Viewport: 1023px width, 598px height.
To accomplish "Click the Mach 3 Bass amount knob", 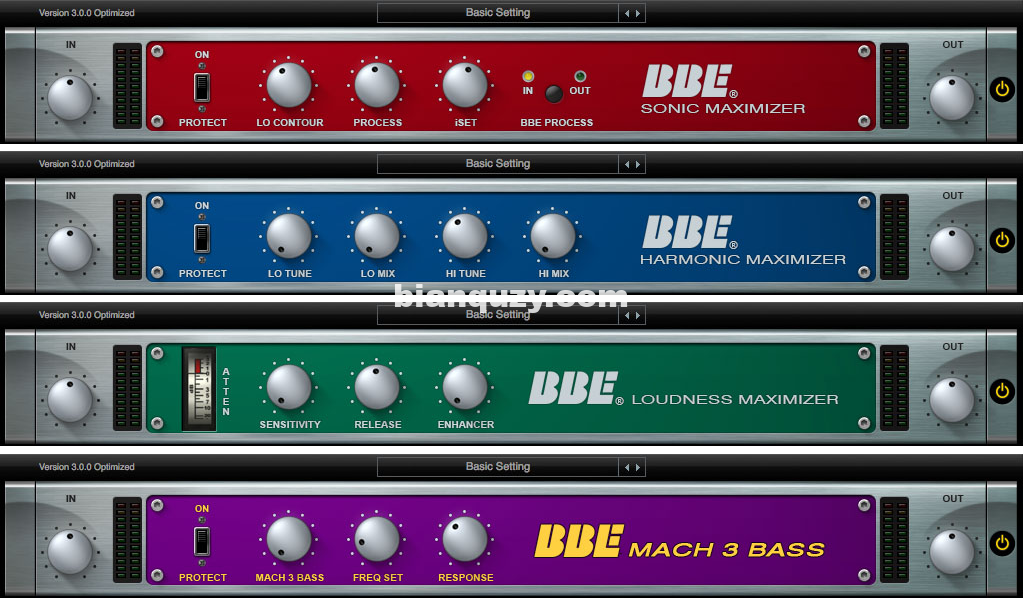I will [x=289, y=539].
